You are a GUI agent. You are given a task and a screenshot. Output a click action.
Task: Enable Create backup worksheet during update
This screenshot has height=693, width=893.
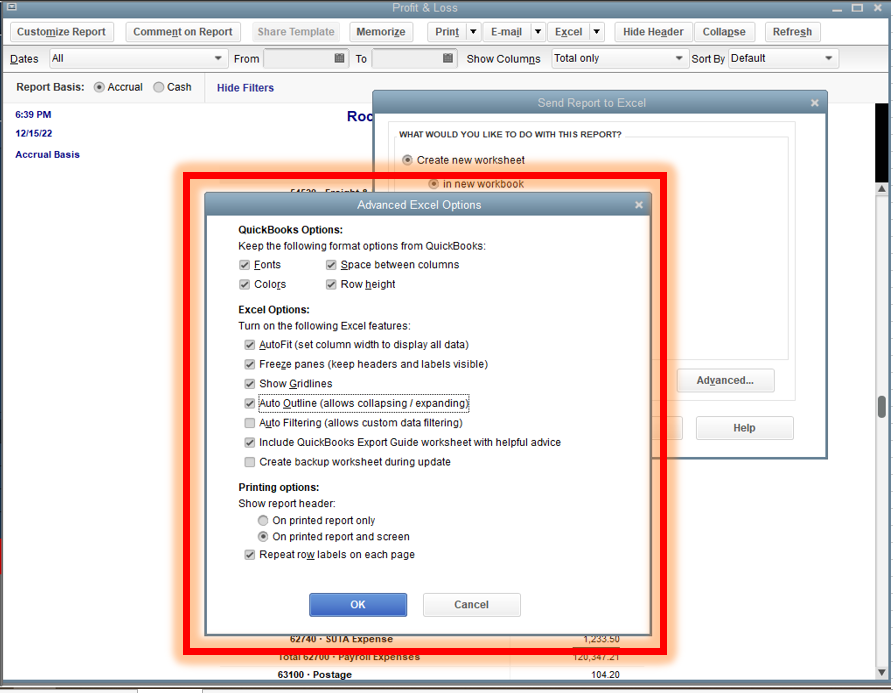[249, 462]
